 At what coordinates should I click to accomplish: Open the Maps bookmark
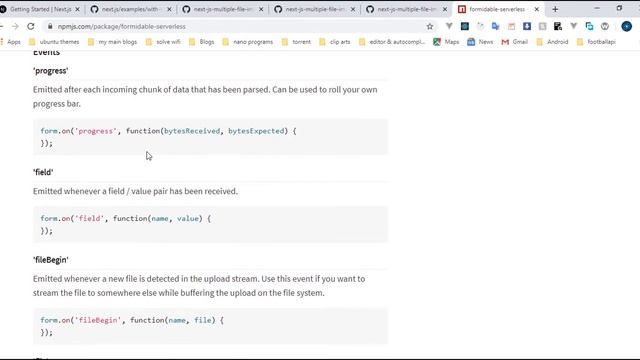[446, 42]
